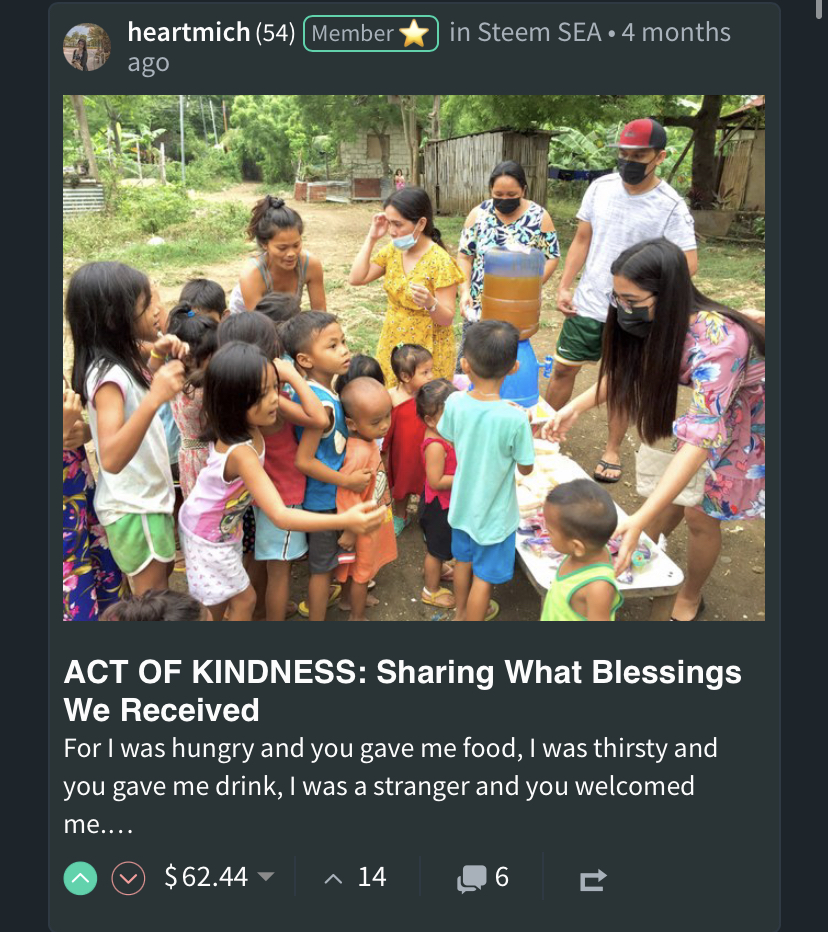Screen dimensions: 828x932
Task: Click the excerpt starting "For I was hungry"
Action: tap(390, 786)
